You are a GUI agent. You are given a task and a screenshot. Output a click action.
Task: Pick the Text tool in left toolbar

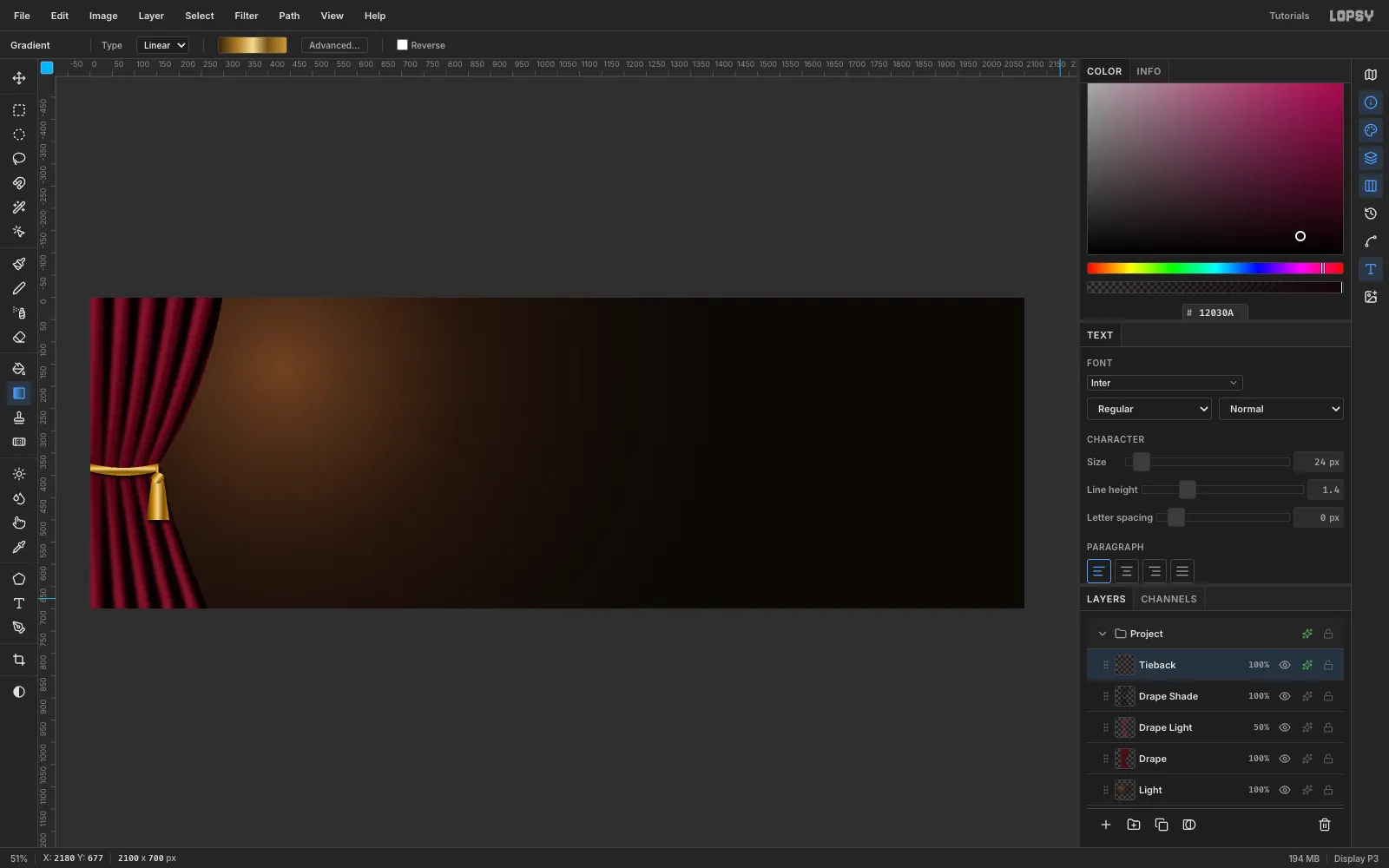[19, 603]
